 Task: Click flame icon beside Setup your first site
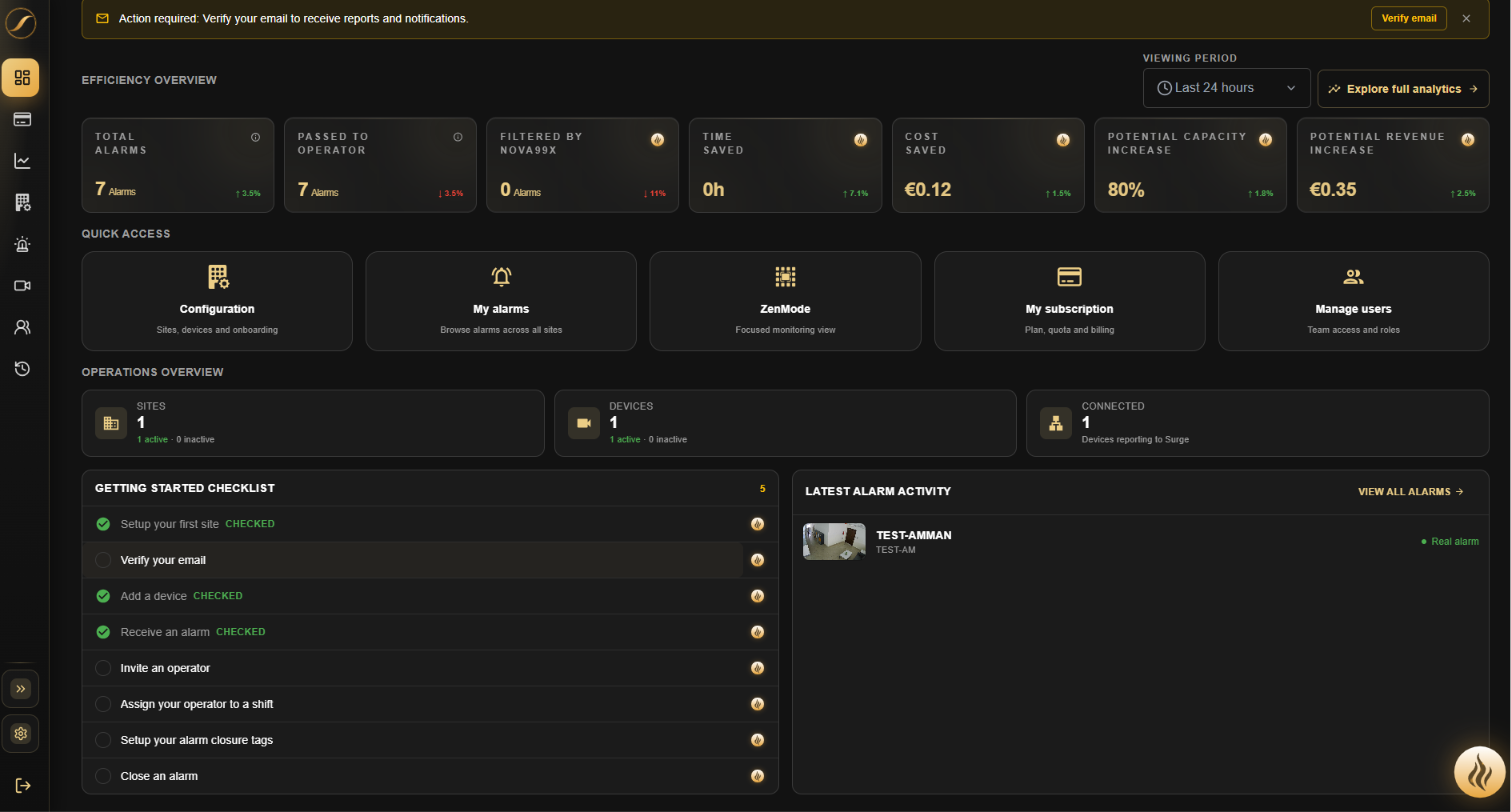[x=757, y=524]
